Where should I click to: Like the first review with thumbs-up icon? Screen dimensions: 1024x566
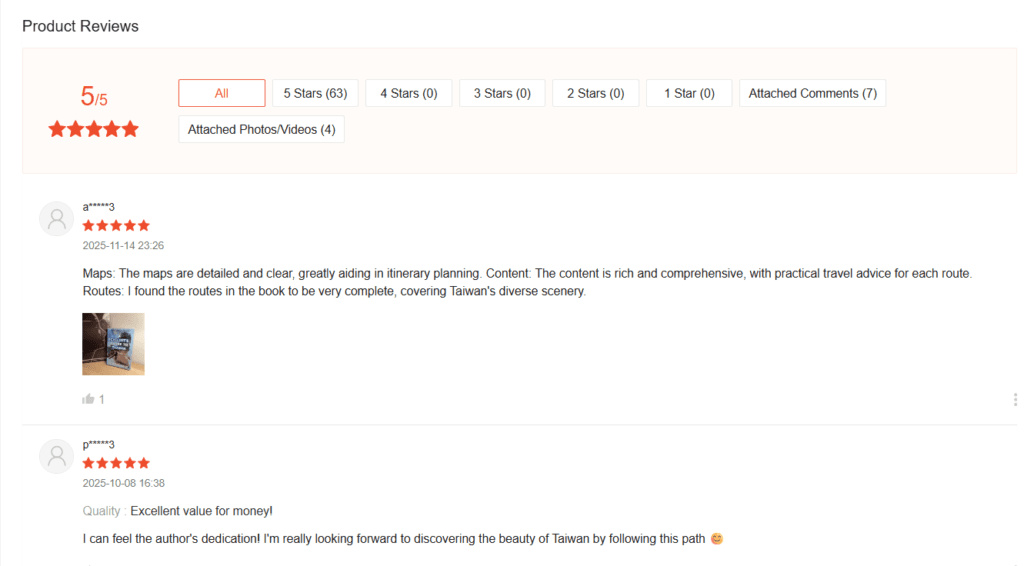coord(89,399)
